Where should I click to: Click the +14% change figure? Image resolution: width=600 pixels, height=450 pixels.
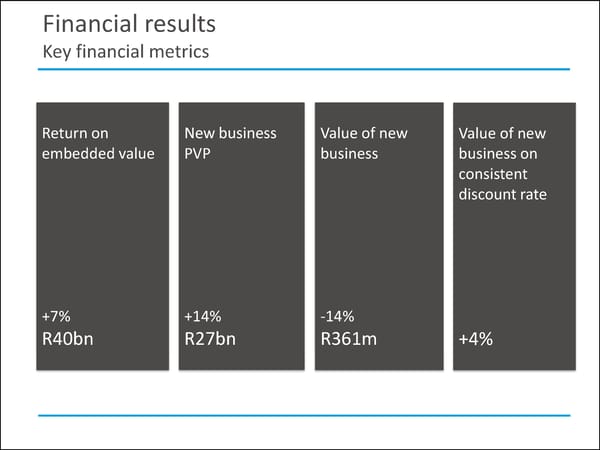tap(203, 317)
